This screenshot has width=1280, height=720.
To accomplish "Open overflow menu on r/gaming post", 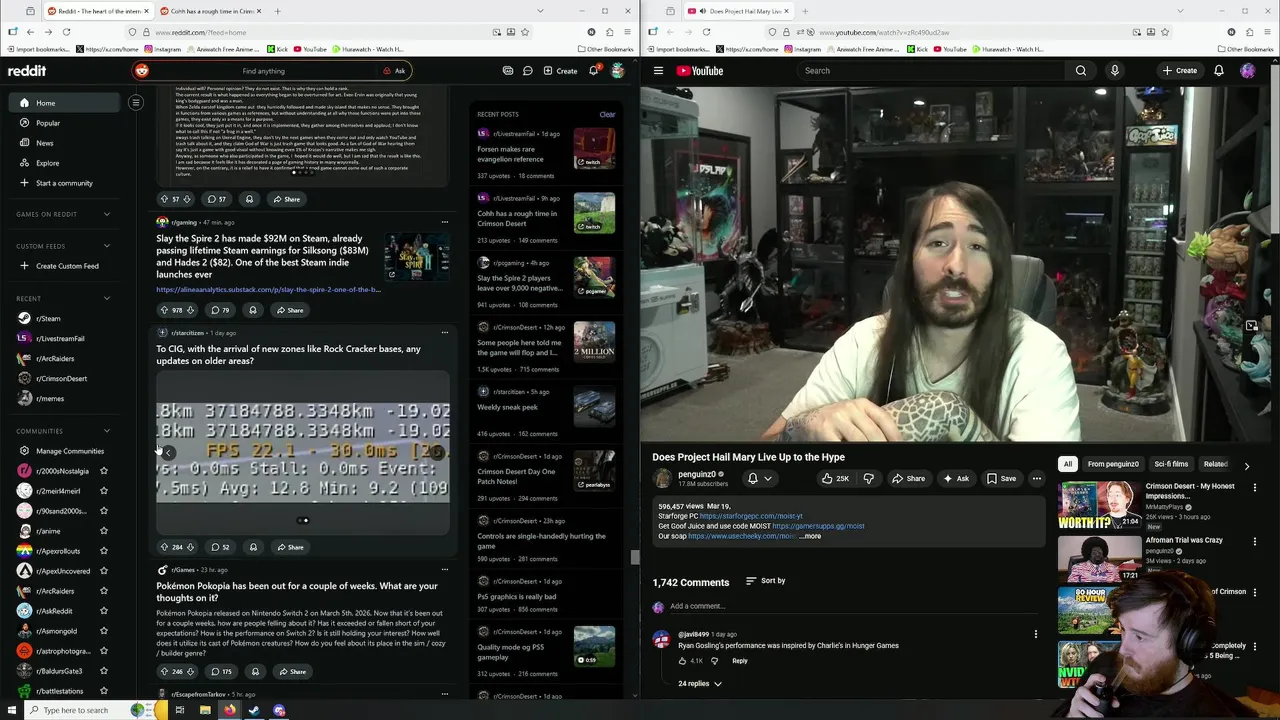I will pyautogui.click(x=444, y=222).
